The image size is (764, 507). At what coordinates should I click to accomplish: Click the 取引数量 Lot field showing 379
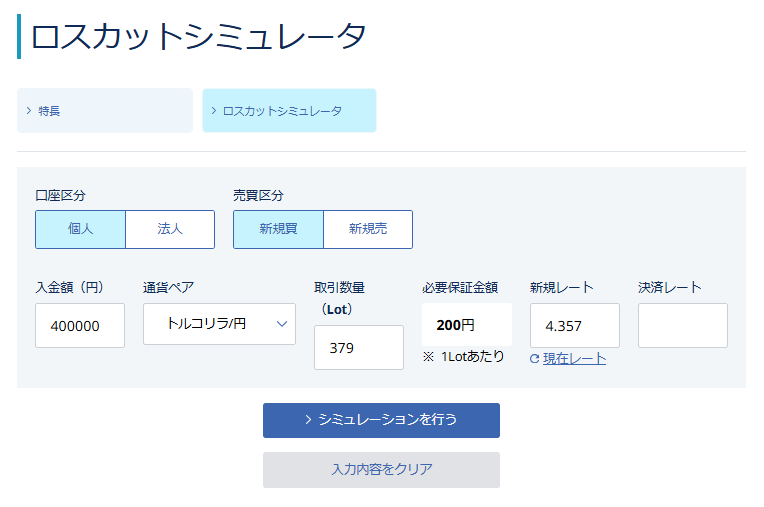click(359, 348)
